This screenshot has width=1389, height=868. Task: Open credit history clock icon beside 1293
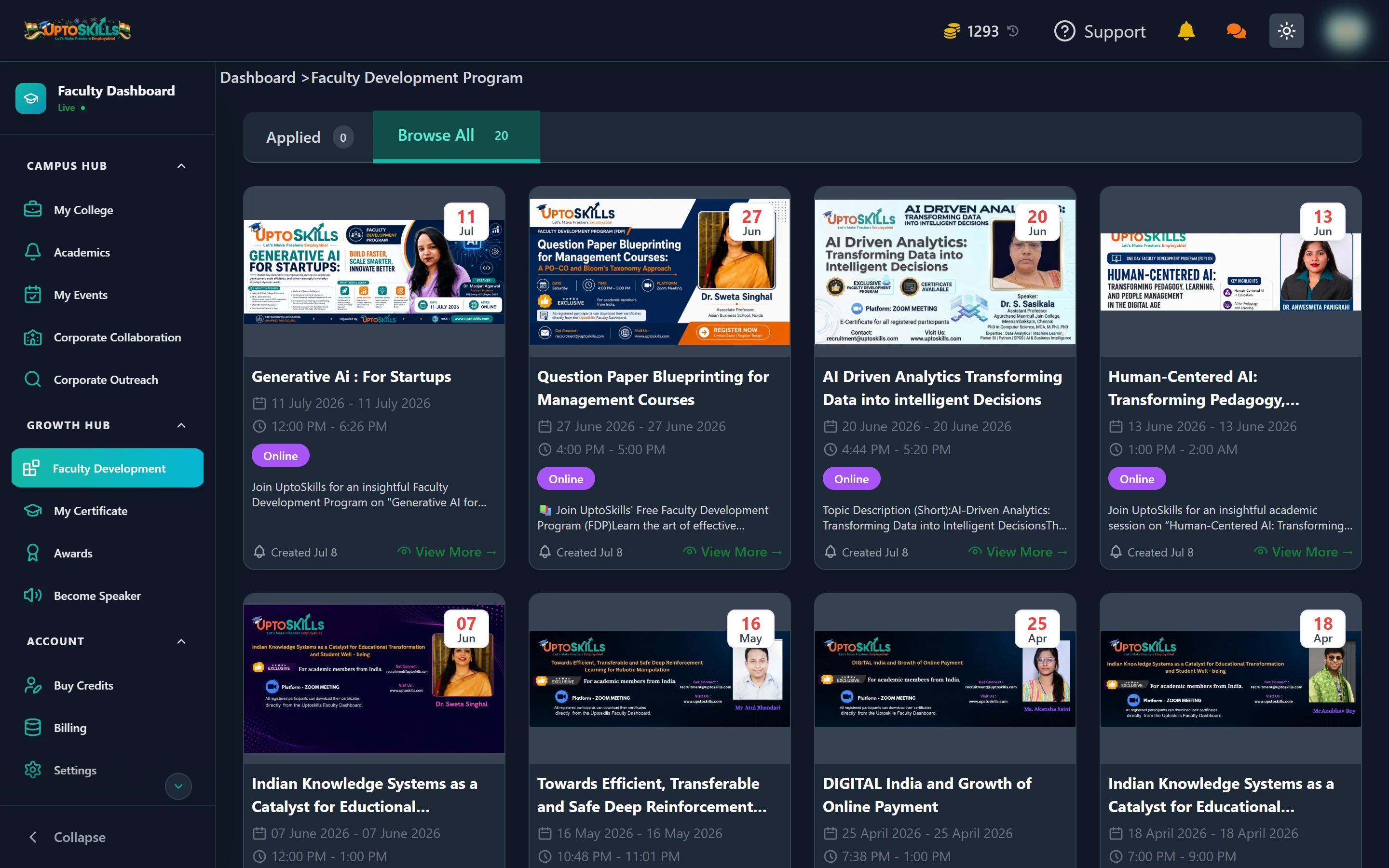pos(1013,30)
